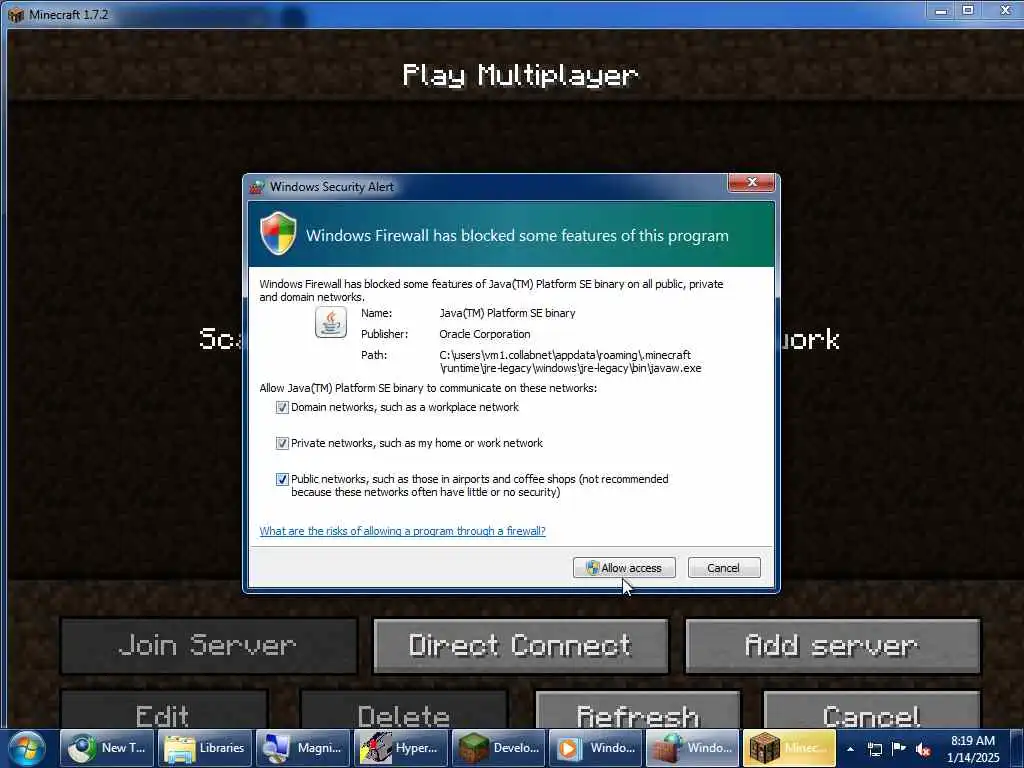
Task: Click the Oracle Corporation publisher text
Action: (x=485, y=334)
